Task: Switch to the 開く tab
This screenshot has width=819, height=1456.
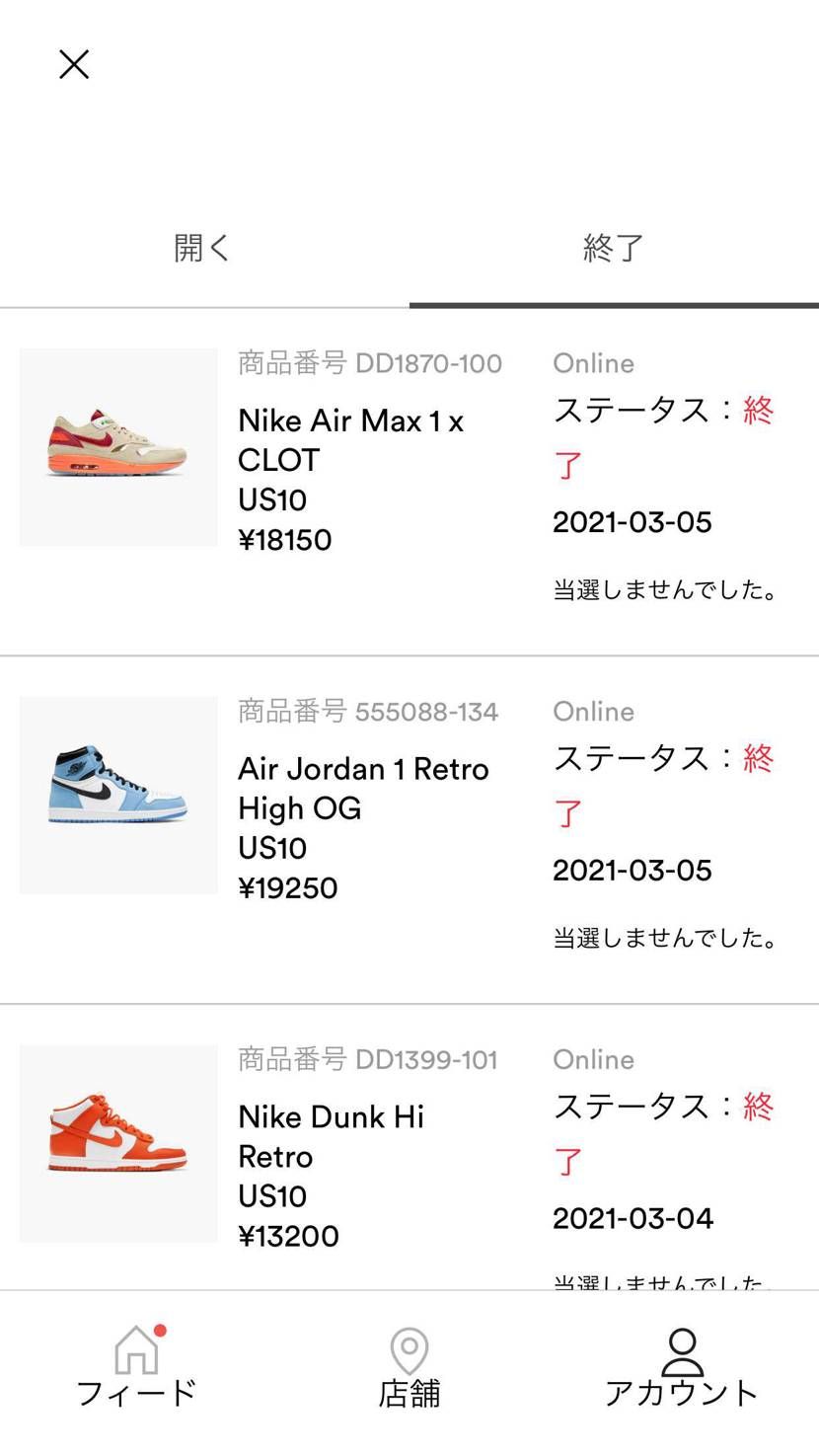Action: [202, 248]
